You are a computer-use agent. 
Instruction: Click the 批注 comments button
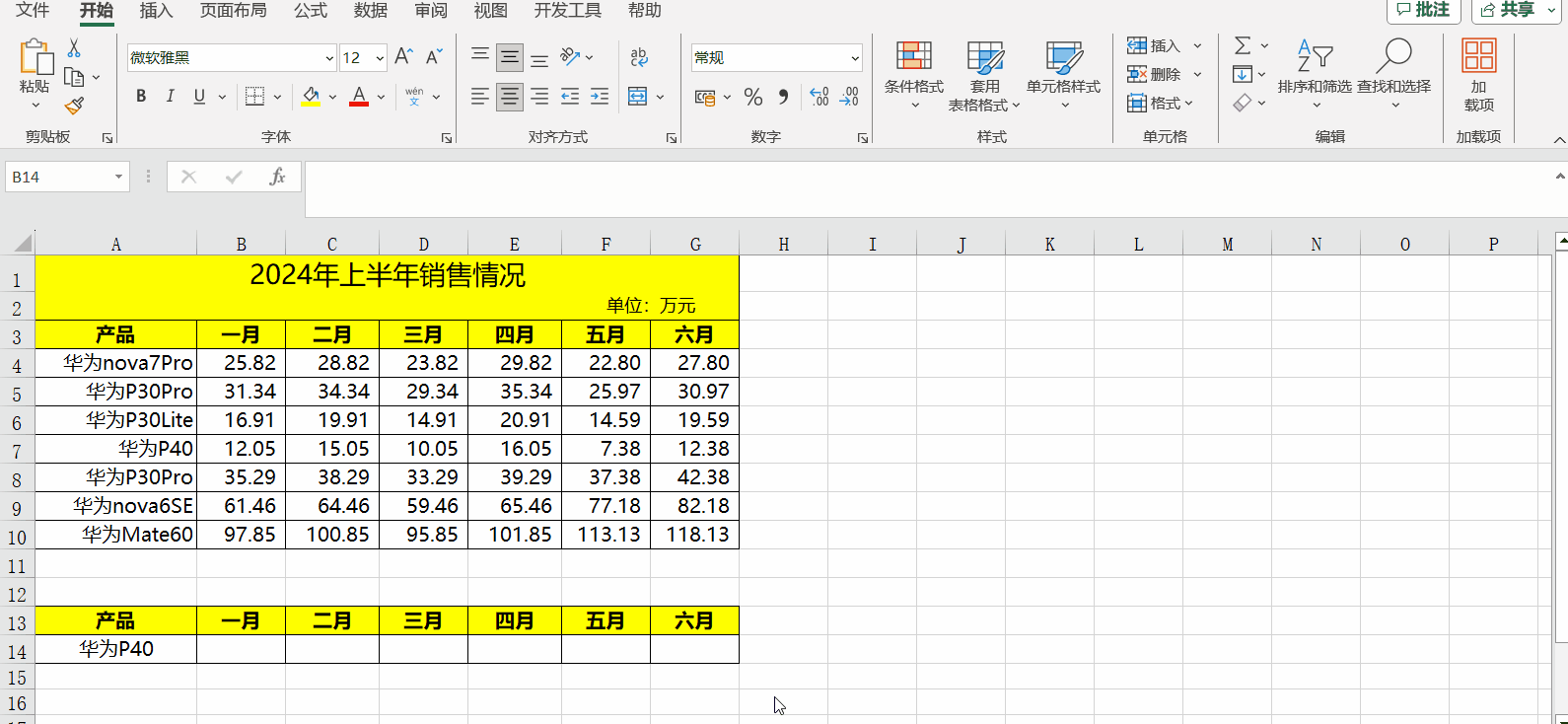(x=1423, y=10)
